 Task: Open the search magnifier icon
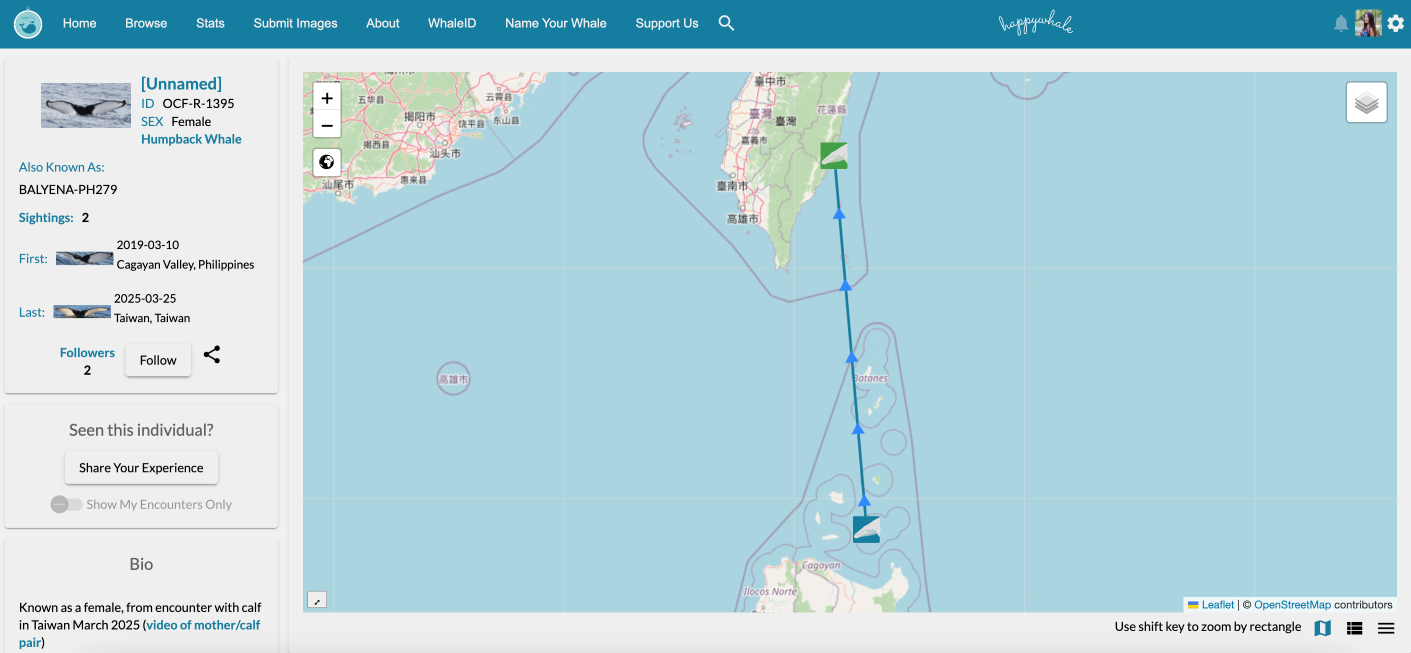point(727,23)
